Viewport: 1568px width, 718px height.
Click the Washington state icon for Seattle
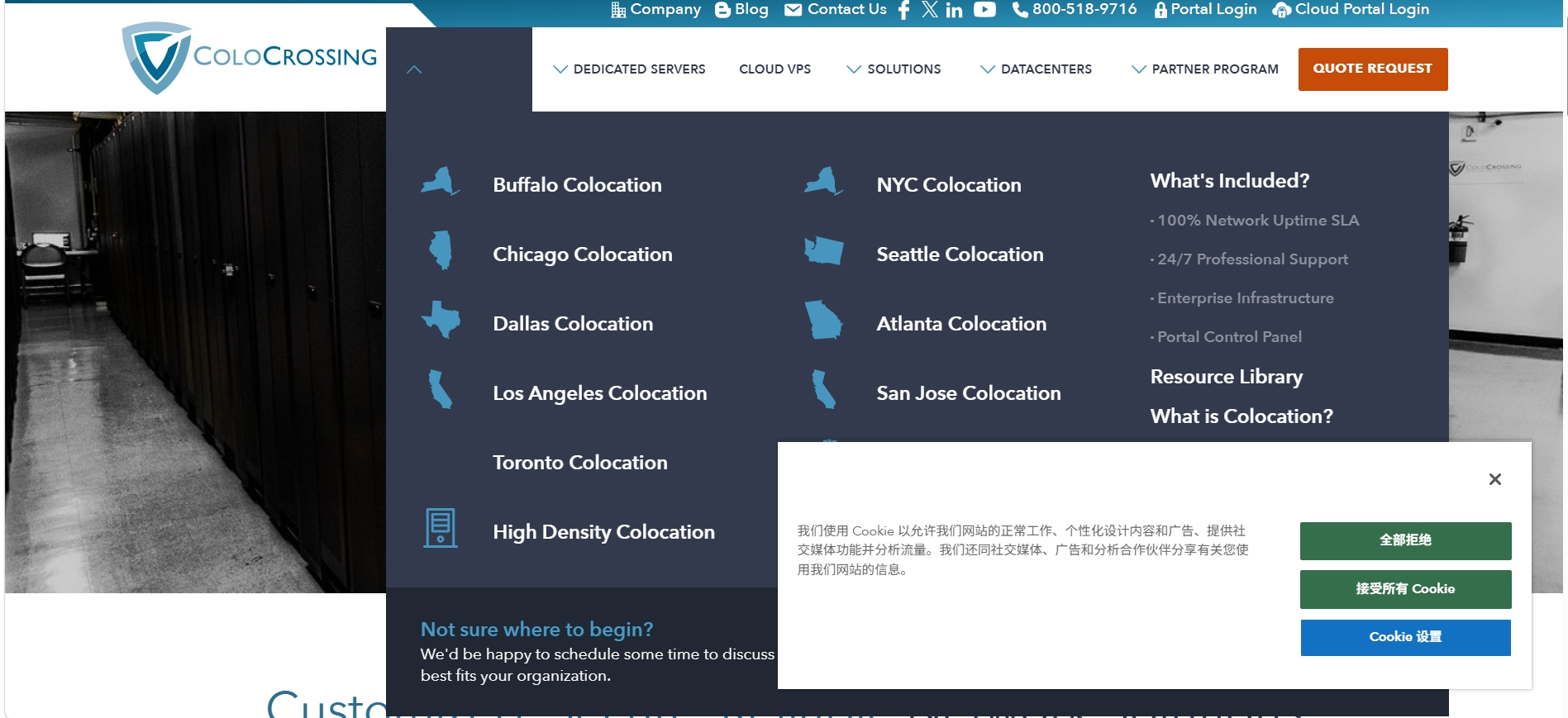tap(823, 250)
